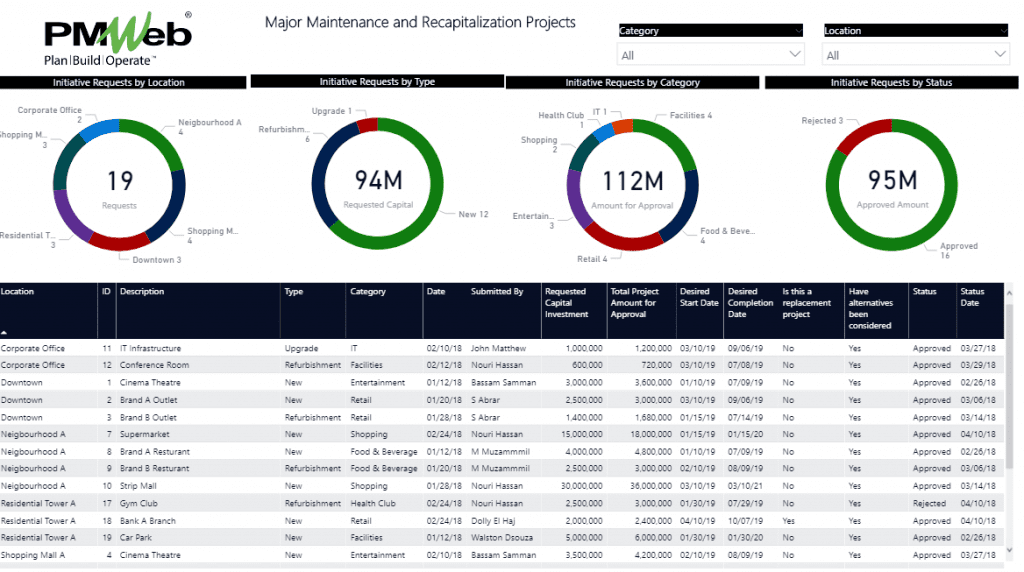The width and height of the screenshot is (1024, 572).
Task: Open the Category slicer dropdown showing All
Action: click(x=710, y=55)
